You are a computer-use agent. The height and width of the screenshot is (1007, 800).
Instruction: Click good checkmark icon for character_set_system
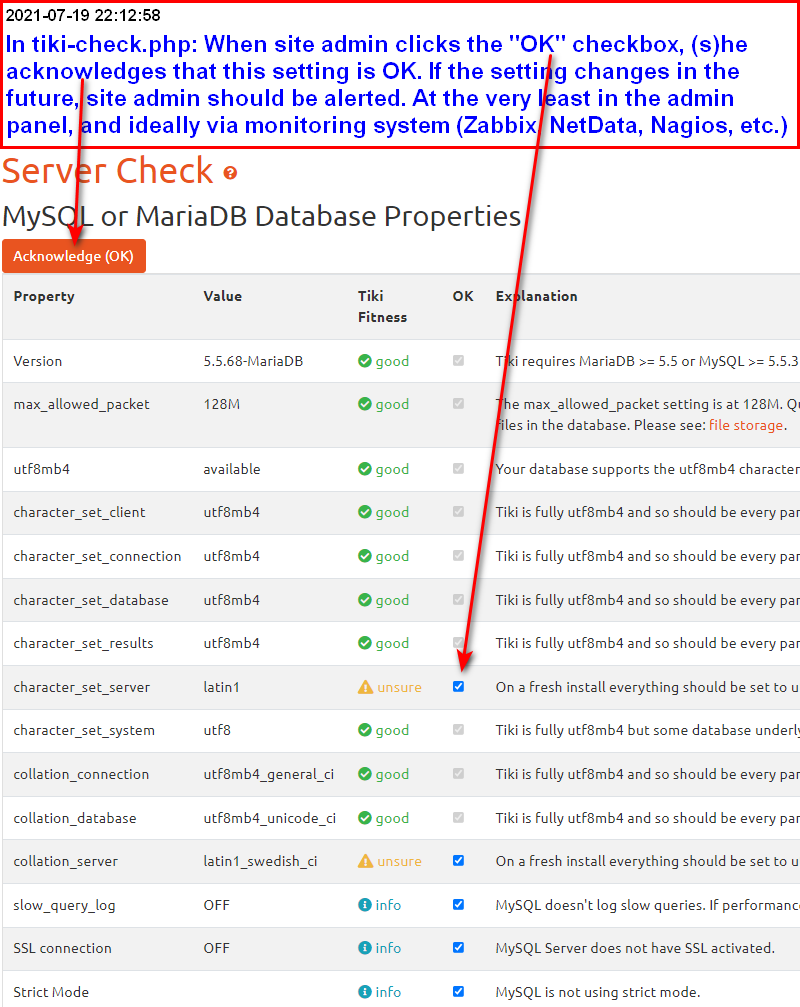tap(365, 730)
